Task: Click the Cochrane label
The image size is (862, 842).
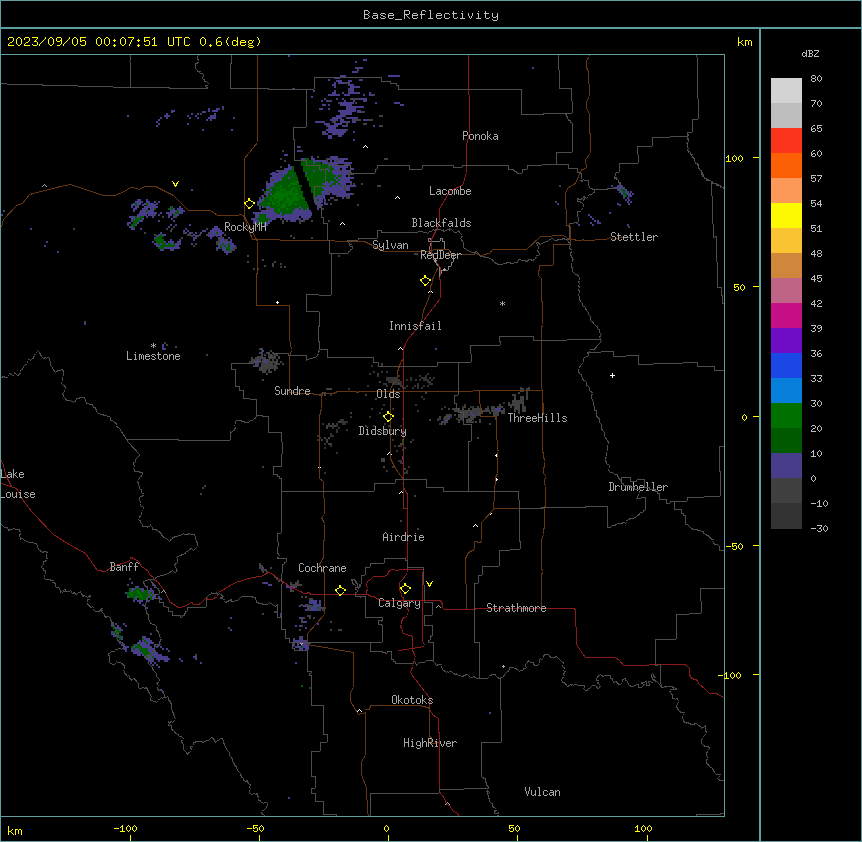Action: tap(322, 568)
